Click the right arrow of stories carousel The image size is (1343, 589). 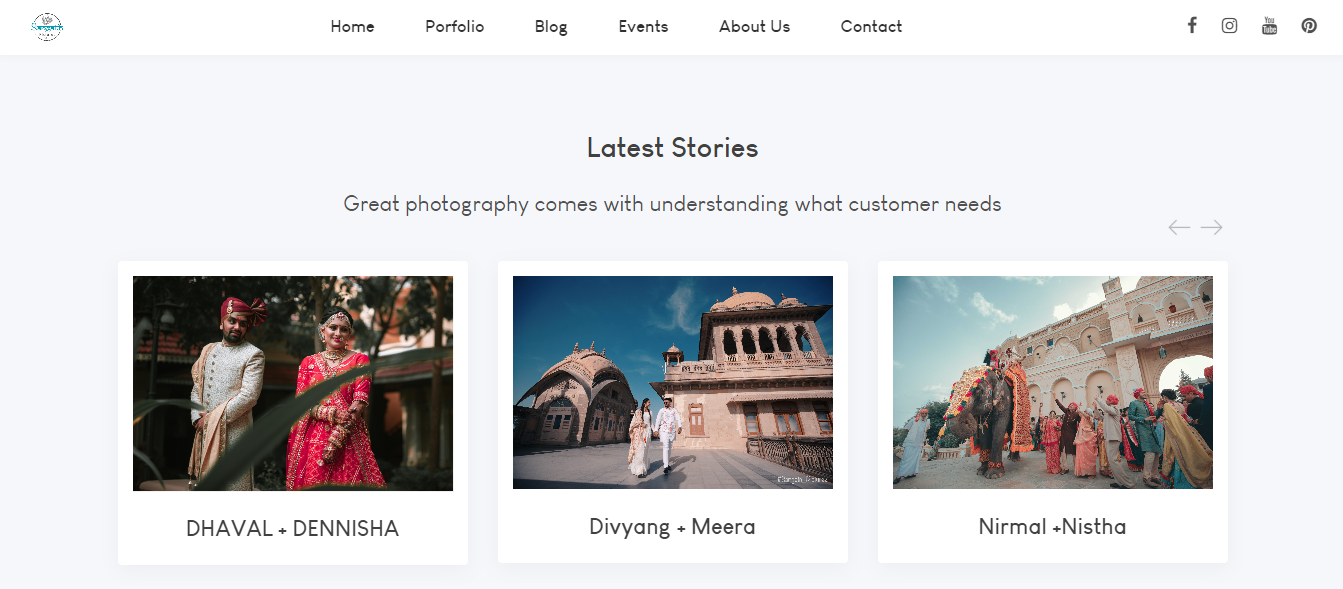[x=1211, y=228]
